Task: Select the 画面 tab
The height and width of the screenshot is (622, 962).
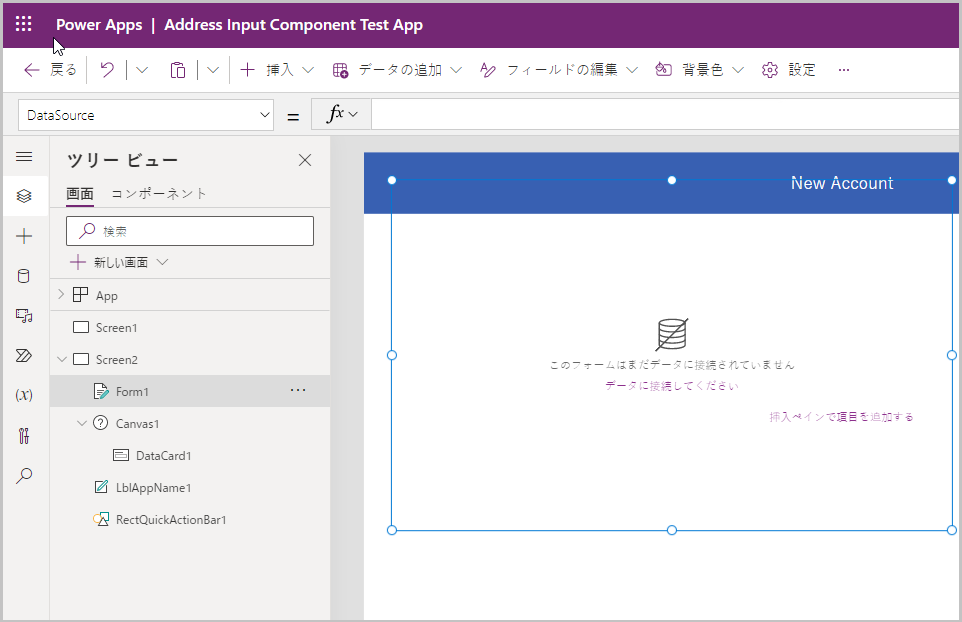Action: [x=80, y=194]
